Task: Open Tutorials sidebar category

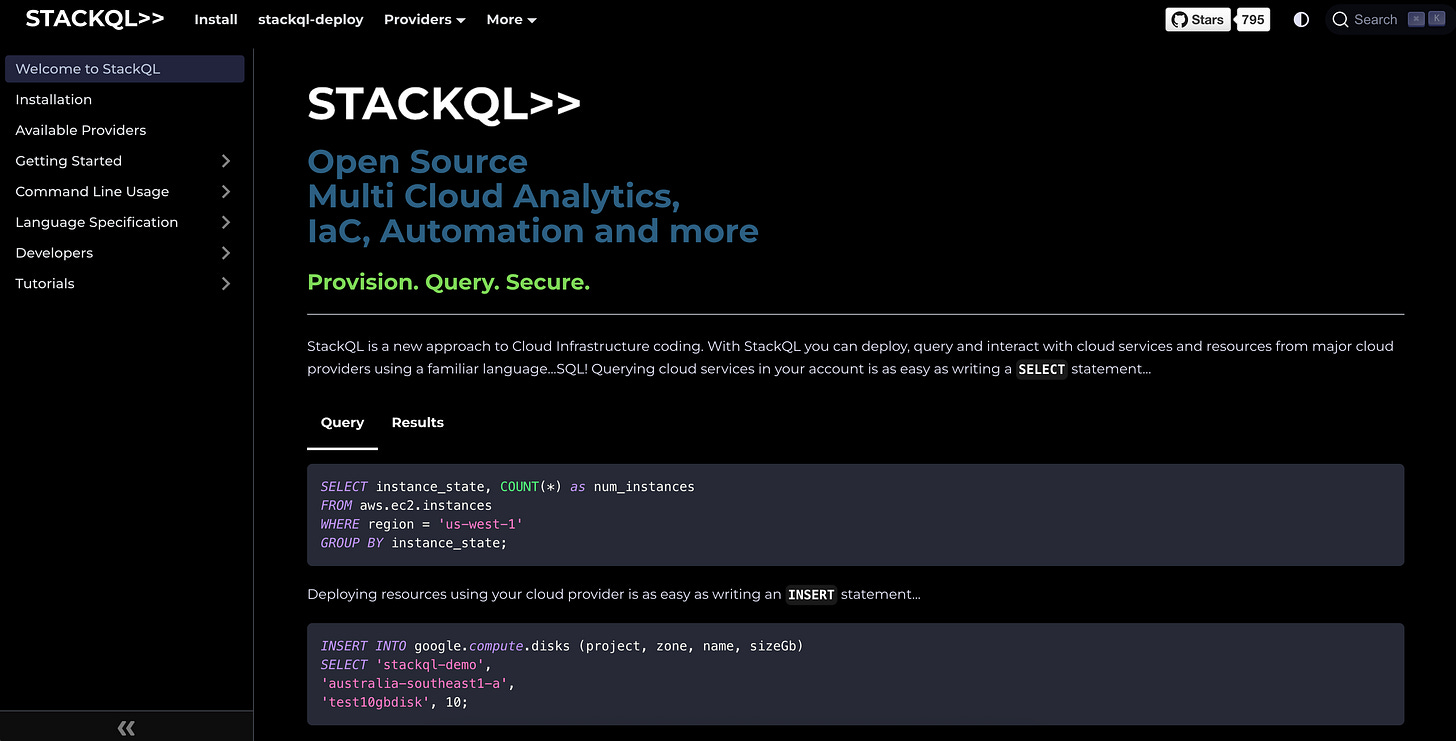Action: (45, 284)
